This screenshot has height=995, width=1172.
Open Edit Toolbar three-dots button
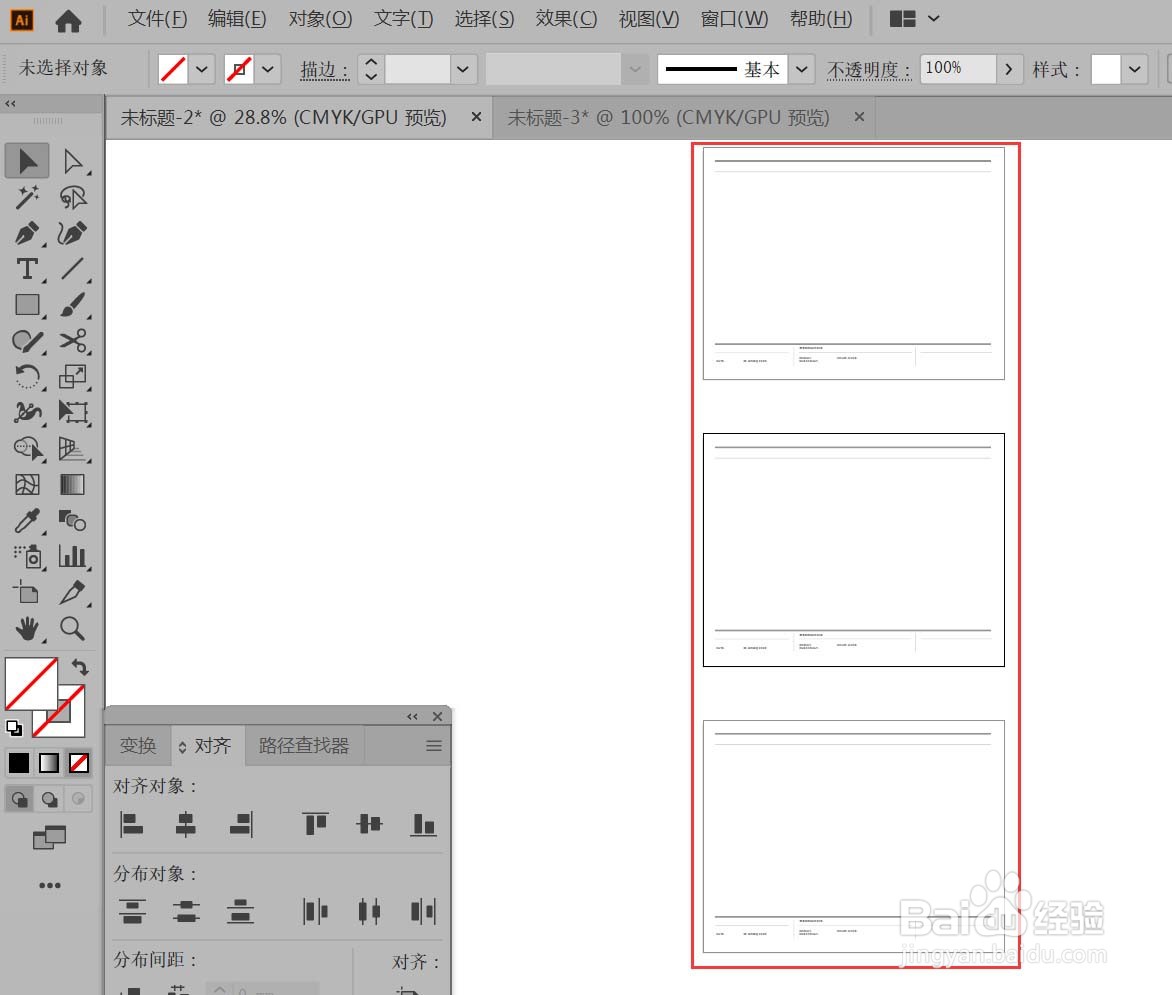[50, 886]
